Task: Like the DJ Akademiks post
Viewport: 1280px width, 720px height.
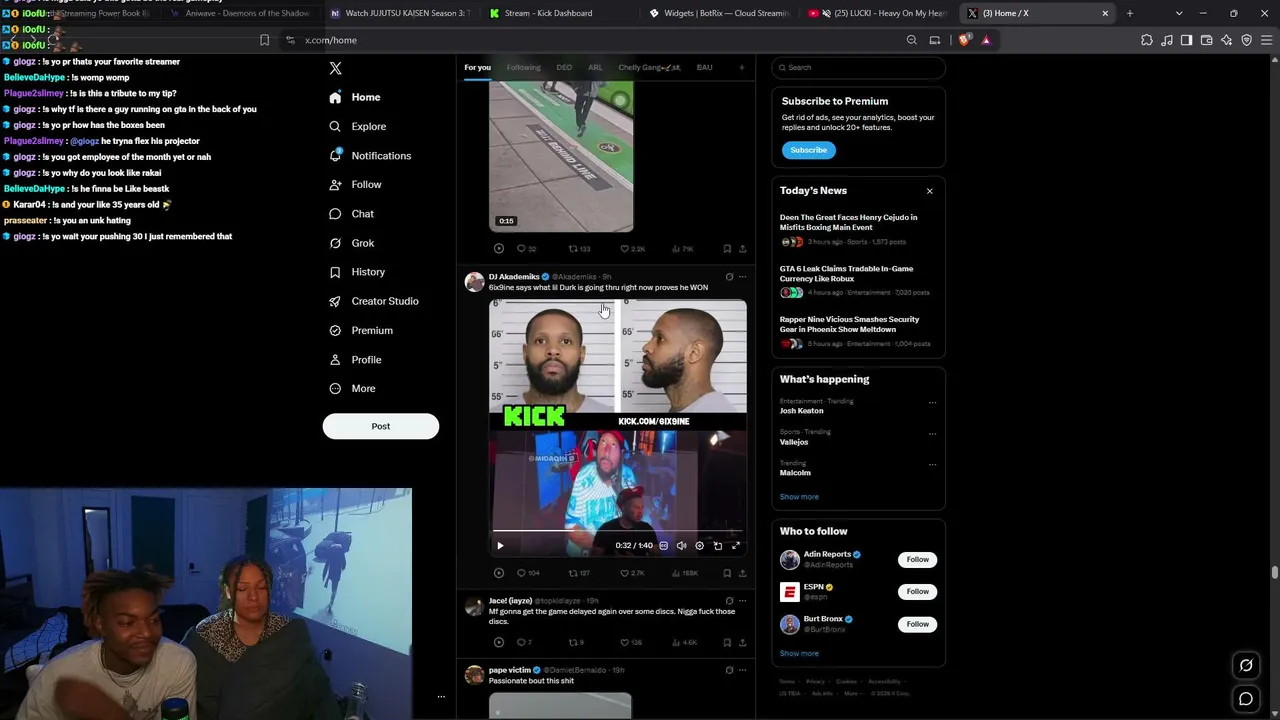Action: 632,573
